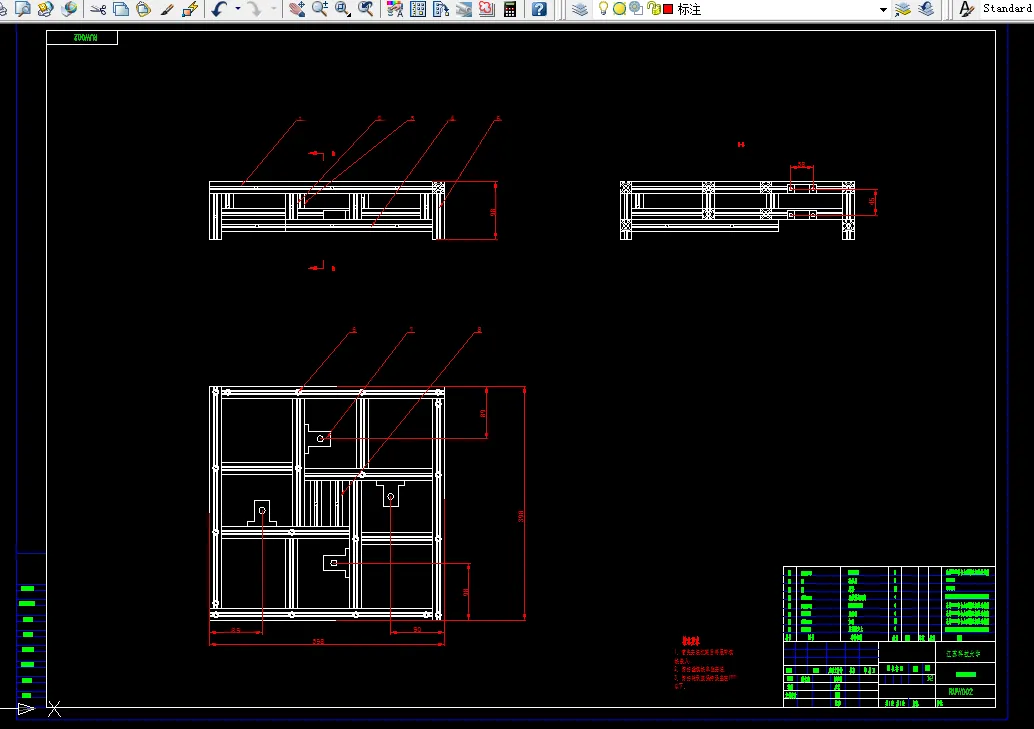This screenshot has width=1034, height=729.
Task: Click the Paste clipboard icon
Action: pos(143,9)
